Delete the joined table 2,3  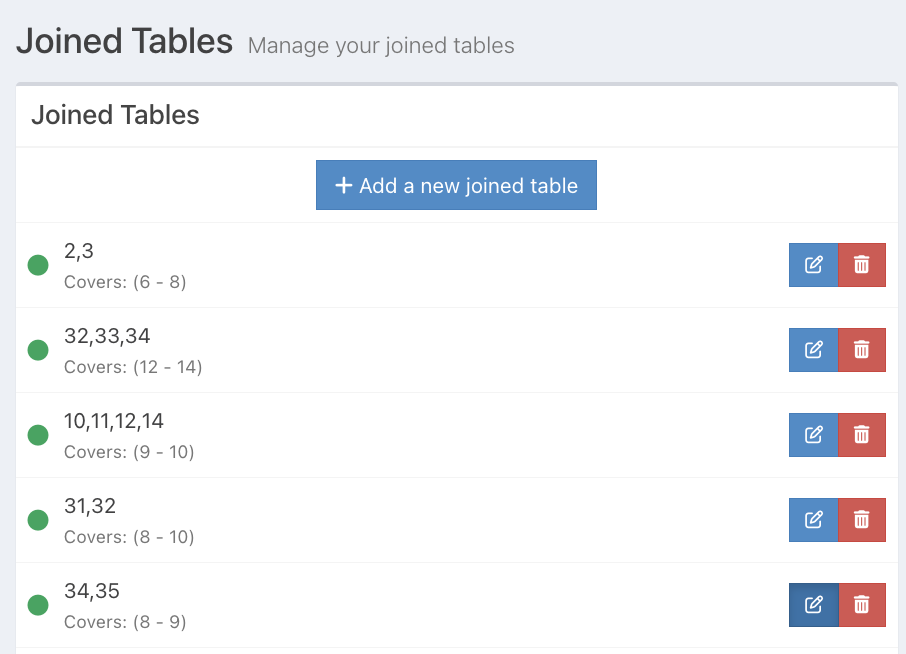tap(861, 265)
